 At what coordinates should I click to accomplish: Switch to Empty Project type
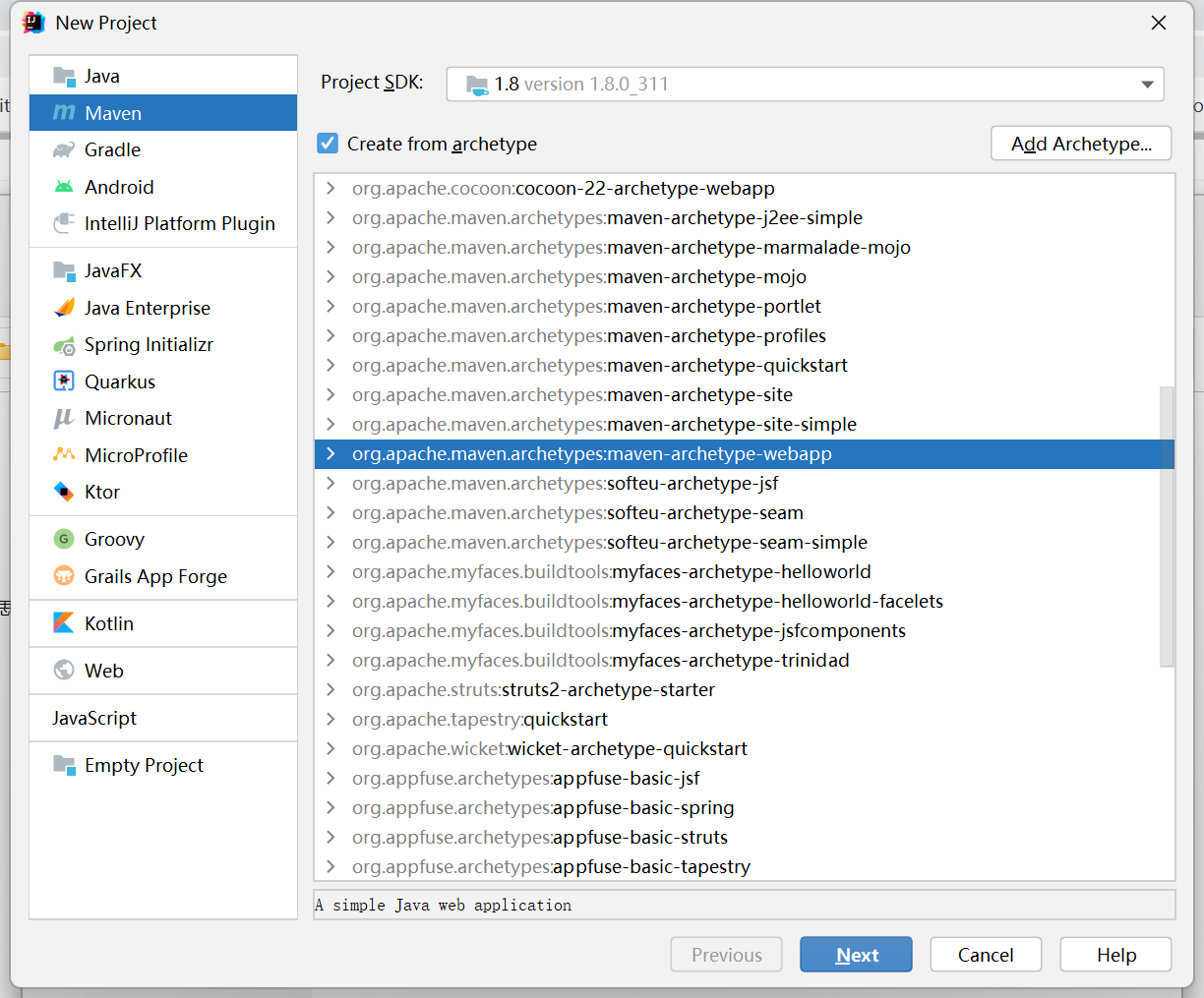[x=144, y=765]
